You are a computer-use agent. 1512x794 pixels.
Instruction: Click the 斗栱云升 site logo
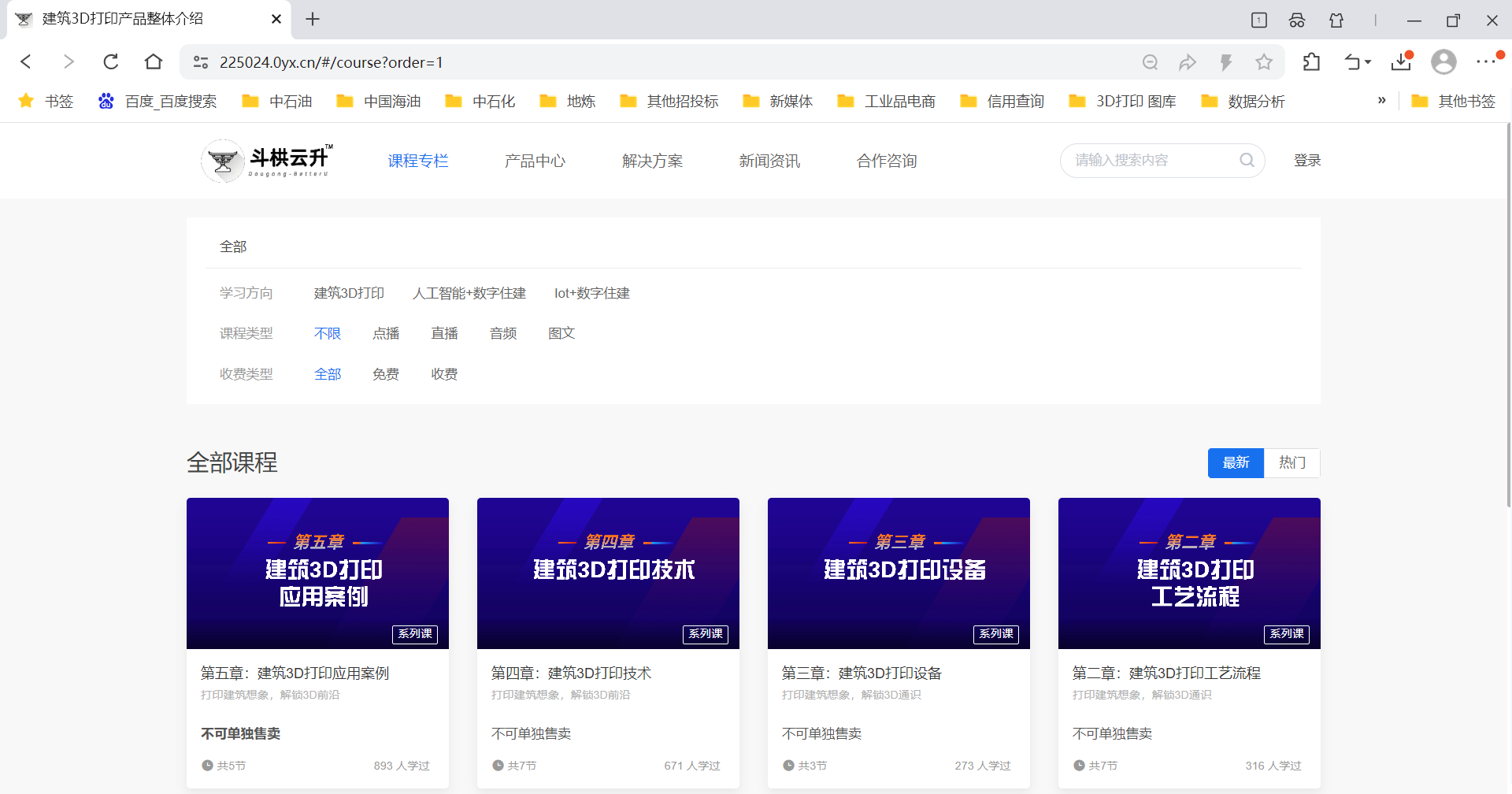tap(268, 161)
